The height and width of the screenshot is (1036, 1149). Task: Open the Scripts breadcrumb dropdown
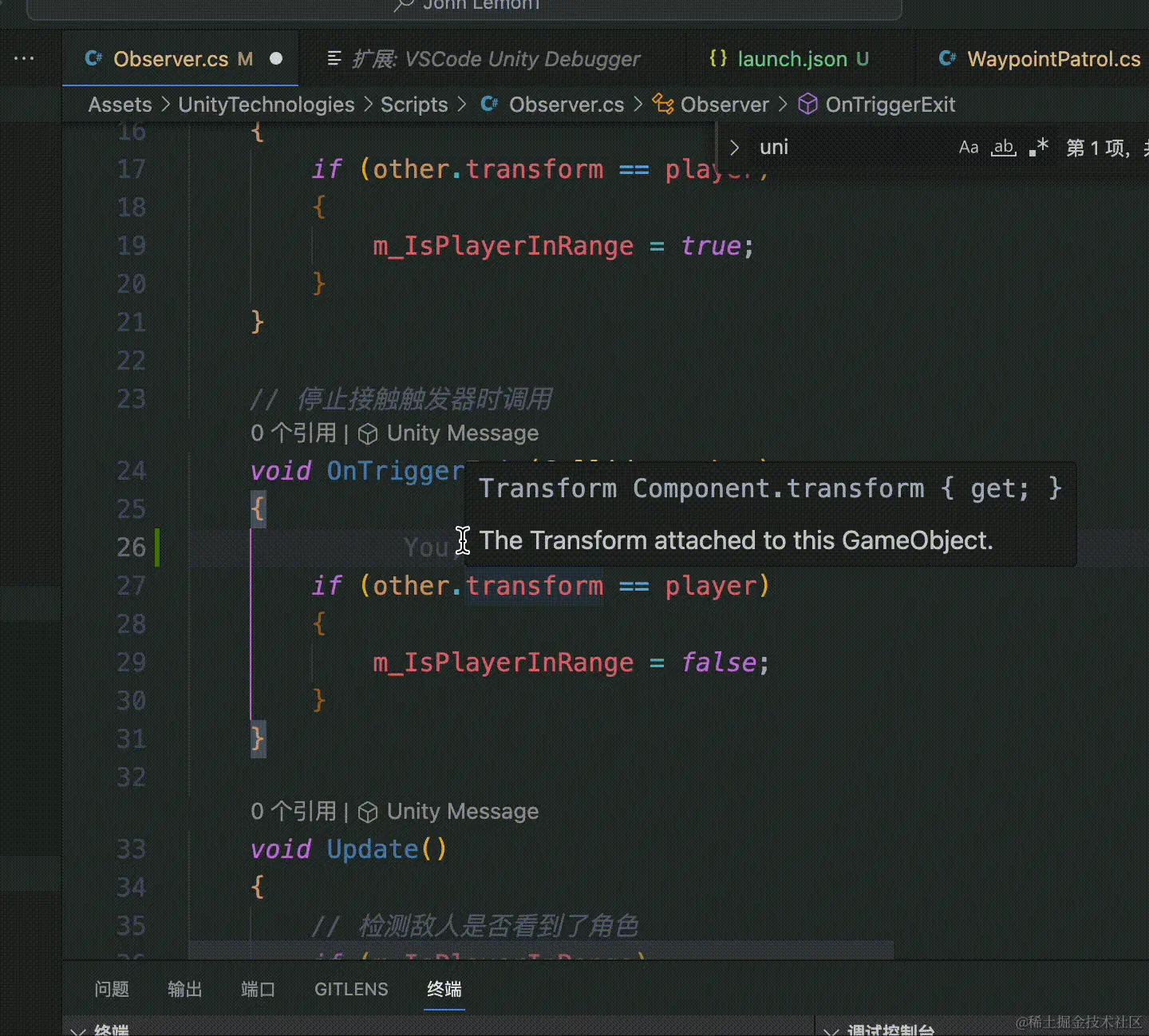coord(414,105)
